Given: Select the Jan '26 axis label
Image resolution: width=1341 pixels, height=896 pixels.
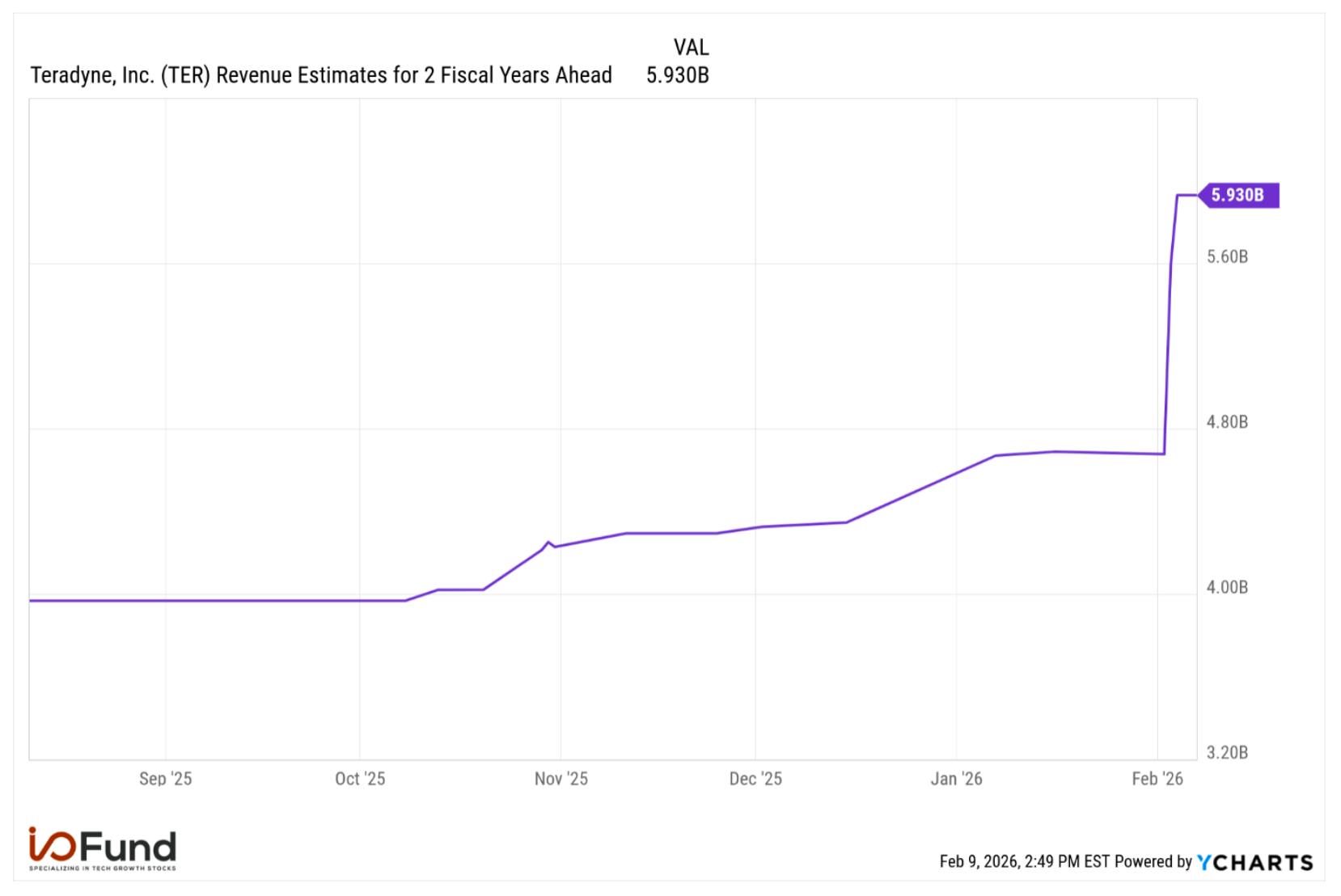Looking at the screenshot, I should pyautogui.click(x=956, y=779).
